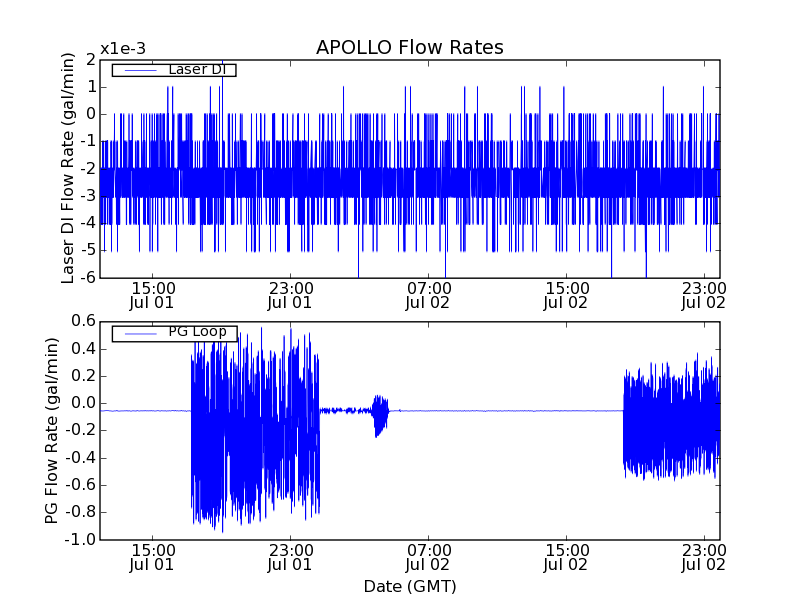
Task: Click 15:00 Jul 02 label under Laser DI plot
Action: pyautogui.click(x=566, y=295)
